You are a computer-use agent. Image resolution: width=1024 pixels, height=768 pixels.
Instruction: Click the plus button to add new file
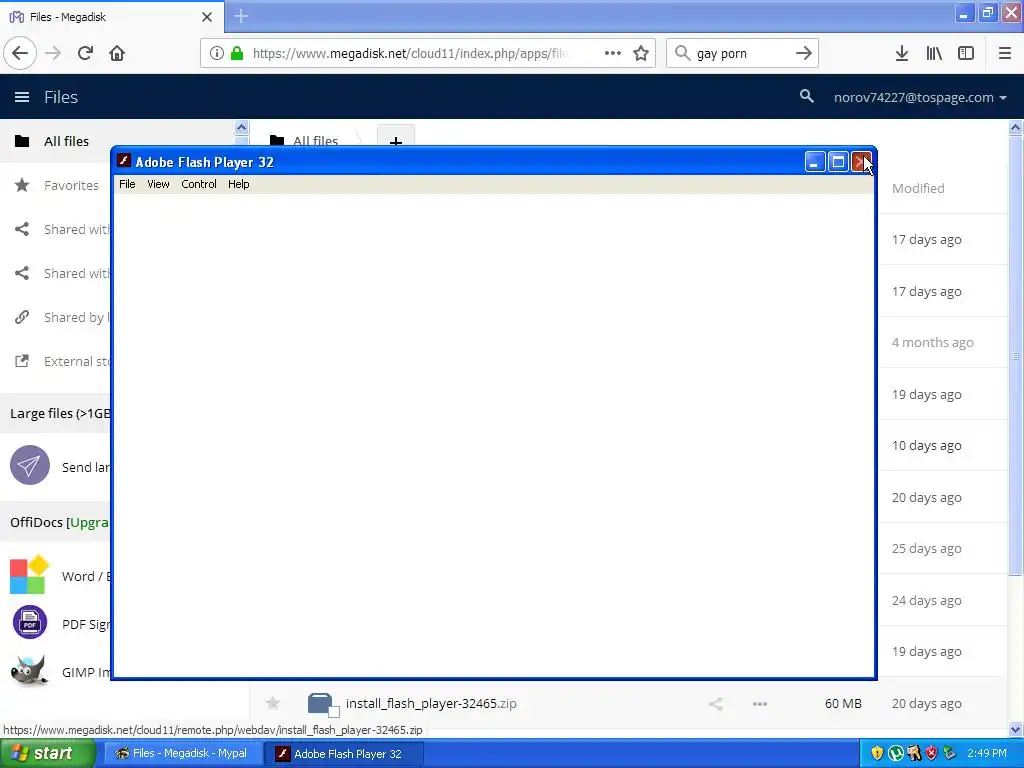click(x=396, y=138)
